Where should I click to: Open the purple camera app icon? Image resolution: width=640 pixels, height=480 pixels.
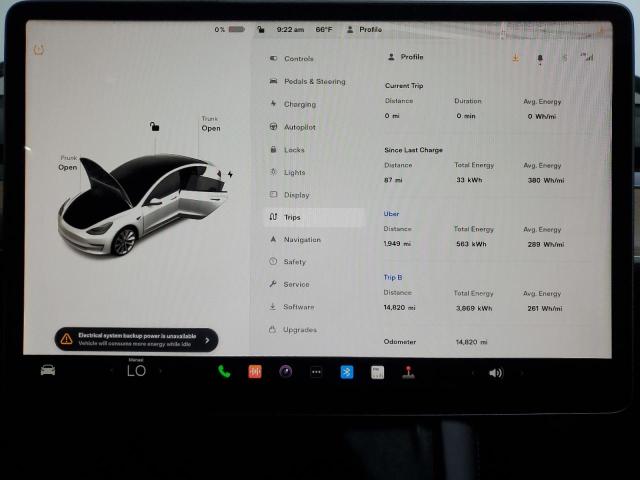(x=286, y=372)
